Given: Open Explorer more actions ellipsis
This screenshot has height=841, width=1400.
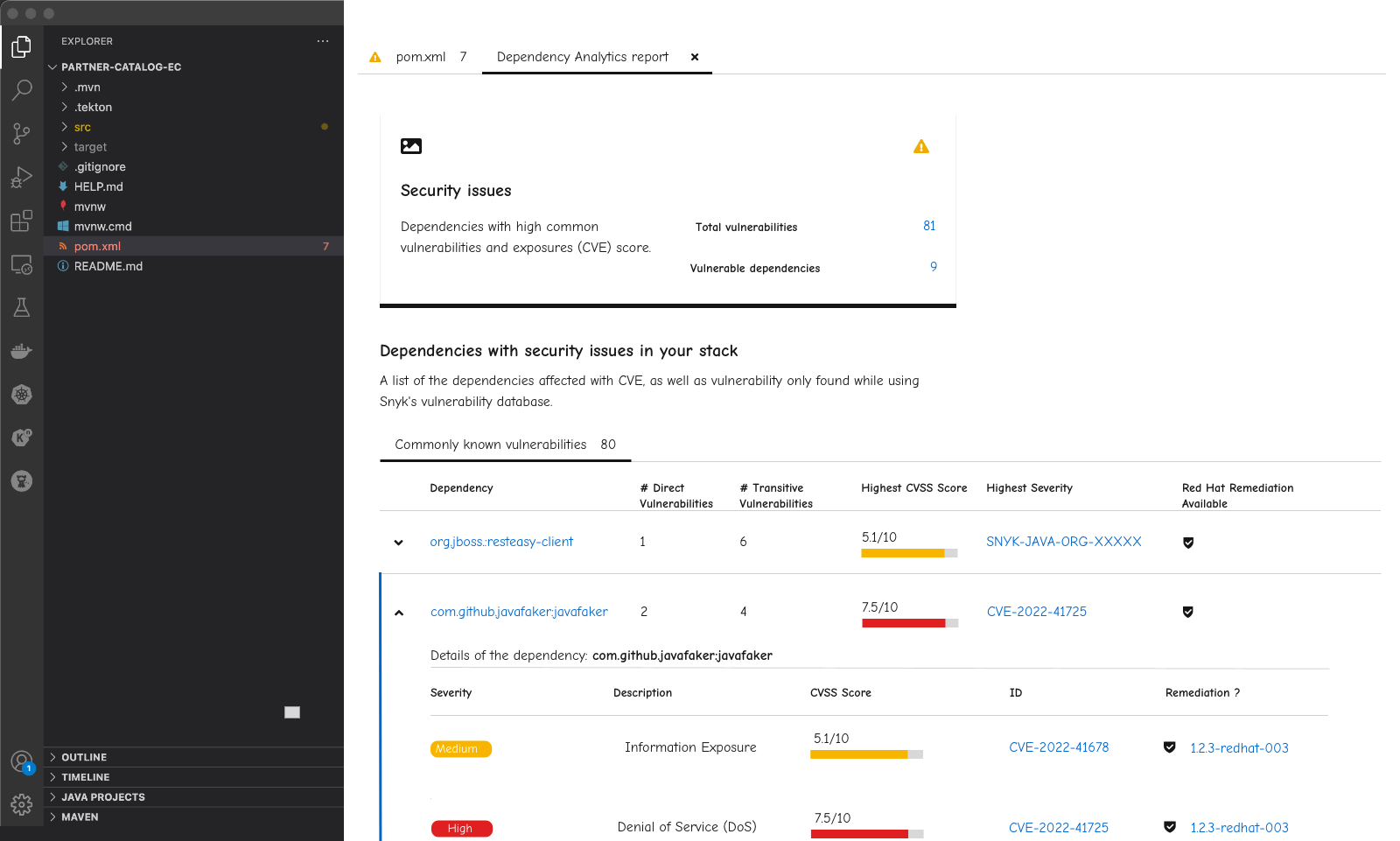Looking at the screenshot, I should (x=323, y=41).
